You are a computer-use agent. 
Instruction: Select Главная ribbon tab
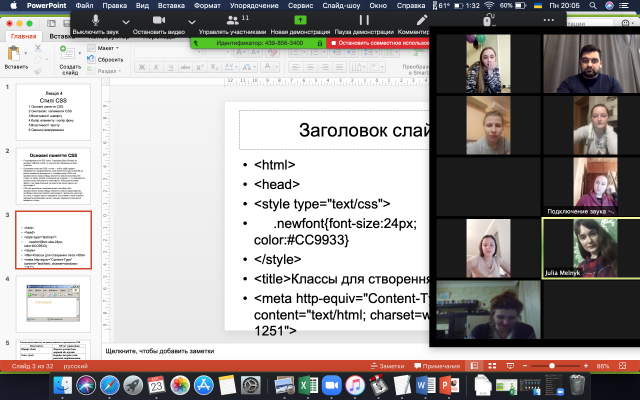(x=23, y=36)
